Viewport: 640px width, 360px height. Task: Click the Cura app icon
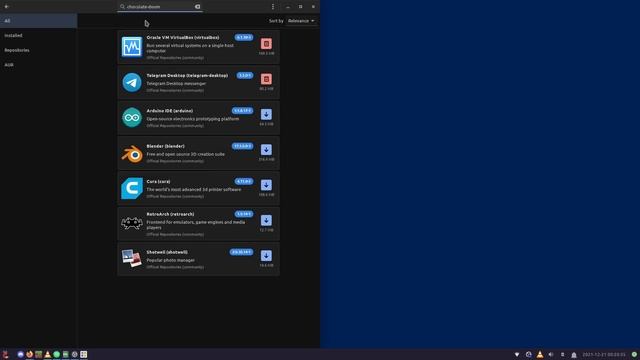(x=132, y=188)
